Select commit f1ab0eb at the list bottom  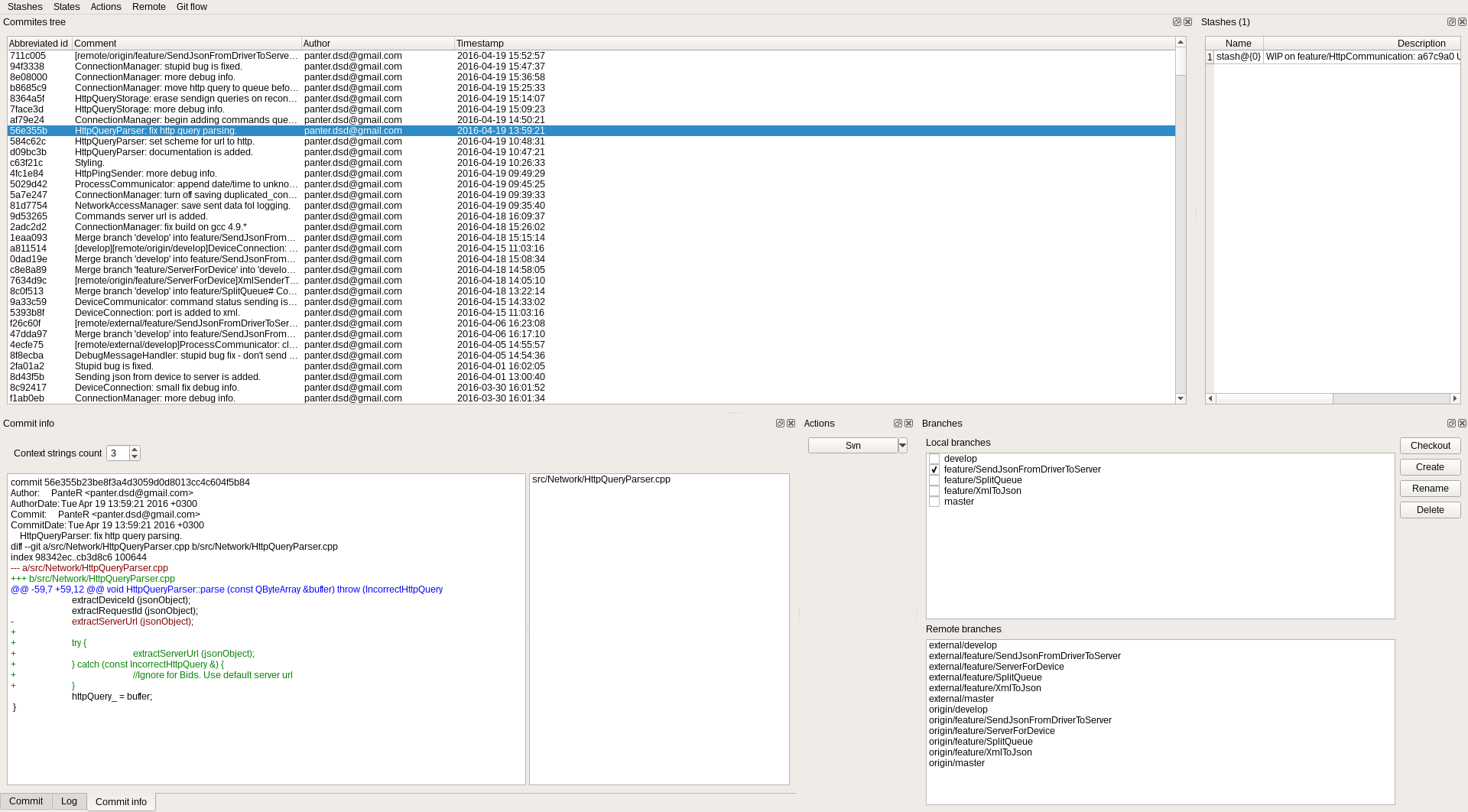pos(591,398)
